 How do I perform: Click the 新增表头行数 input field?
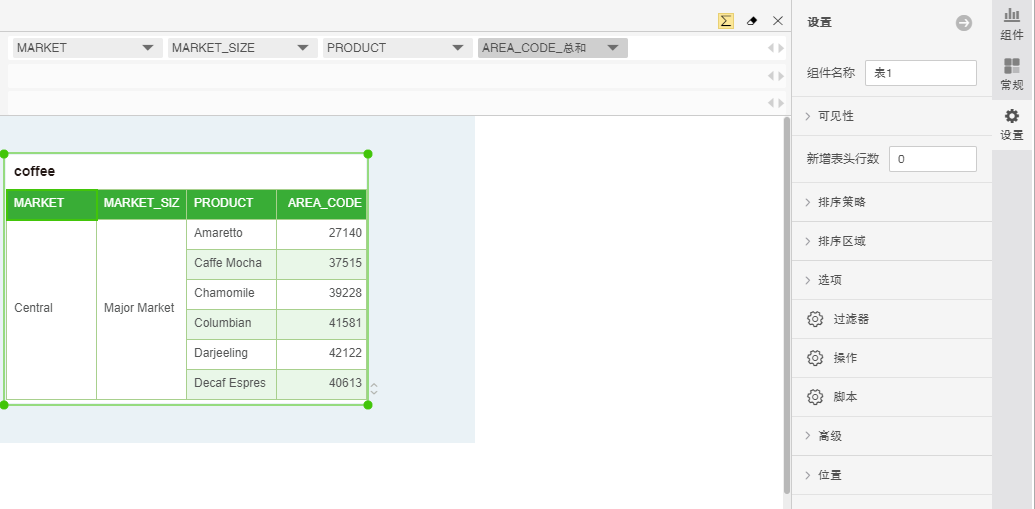(x=932, y=159)
